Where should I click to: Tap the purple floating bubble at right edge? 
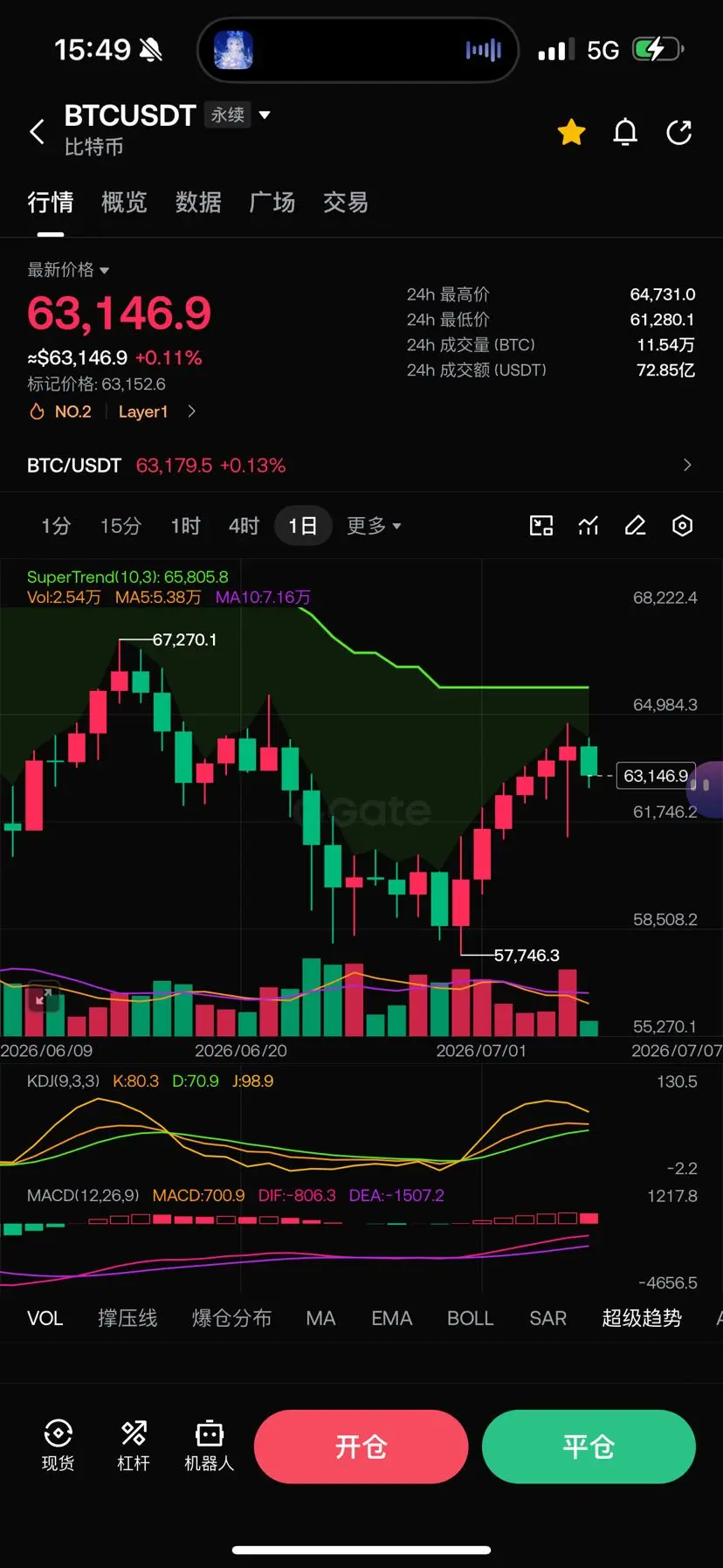tap(706, 789)
